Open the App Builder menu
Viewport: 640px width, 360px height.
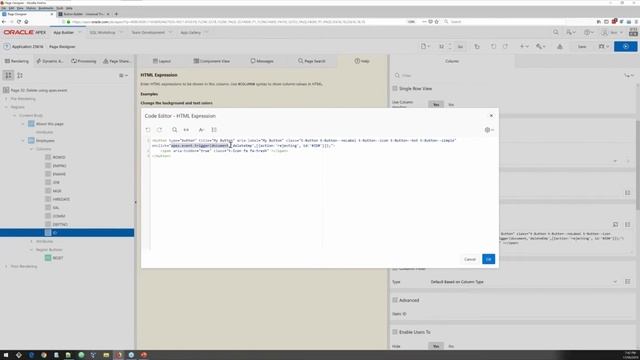click(67, 32)
